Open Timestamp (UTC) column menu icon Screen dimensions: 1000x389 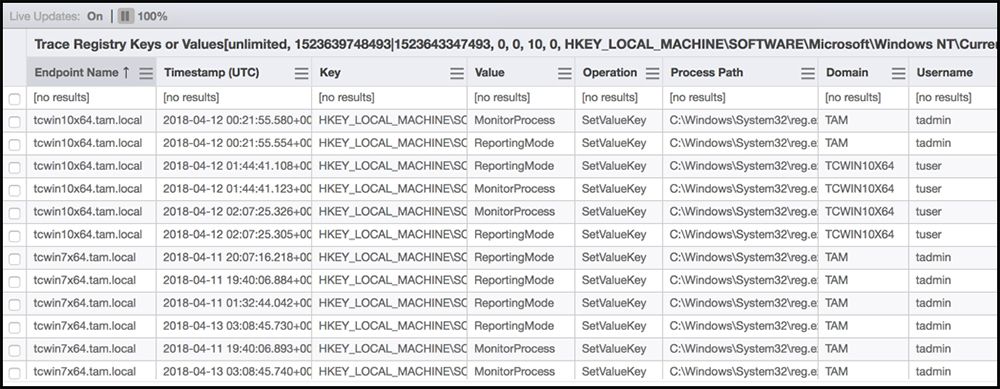click(x=302, y=73)
